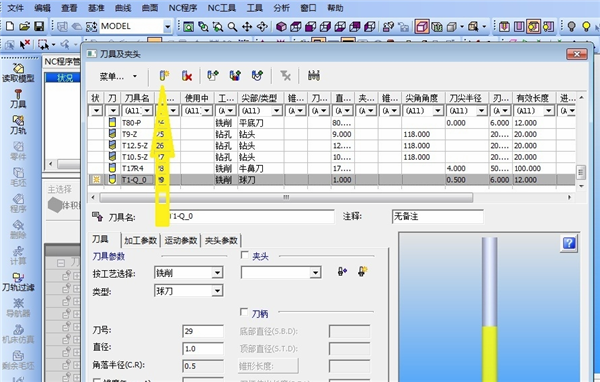Click the tool table vertical scrollbar thumb
Image resolution: width=600 pixels, height=382 pixels.
pyautogui.click(x=581, y=172)
